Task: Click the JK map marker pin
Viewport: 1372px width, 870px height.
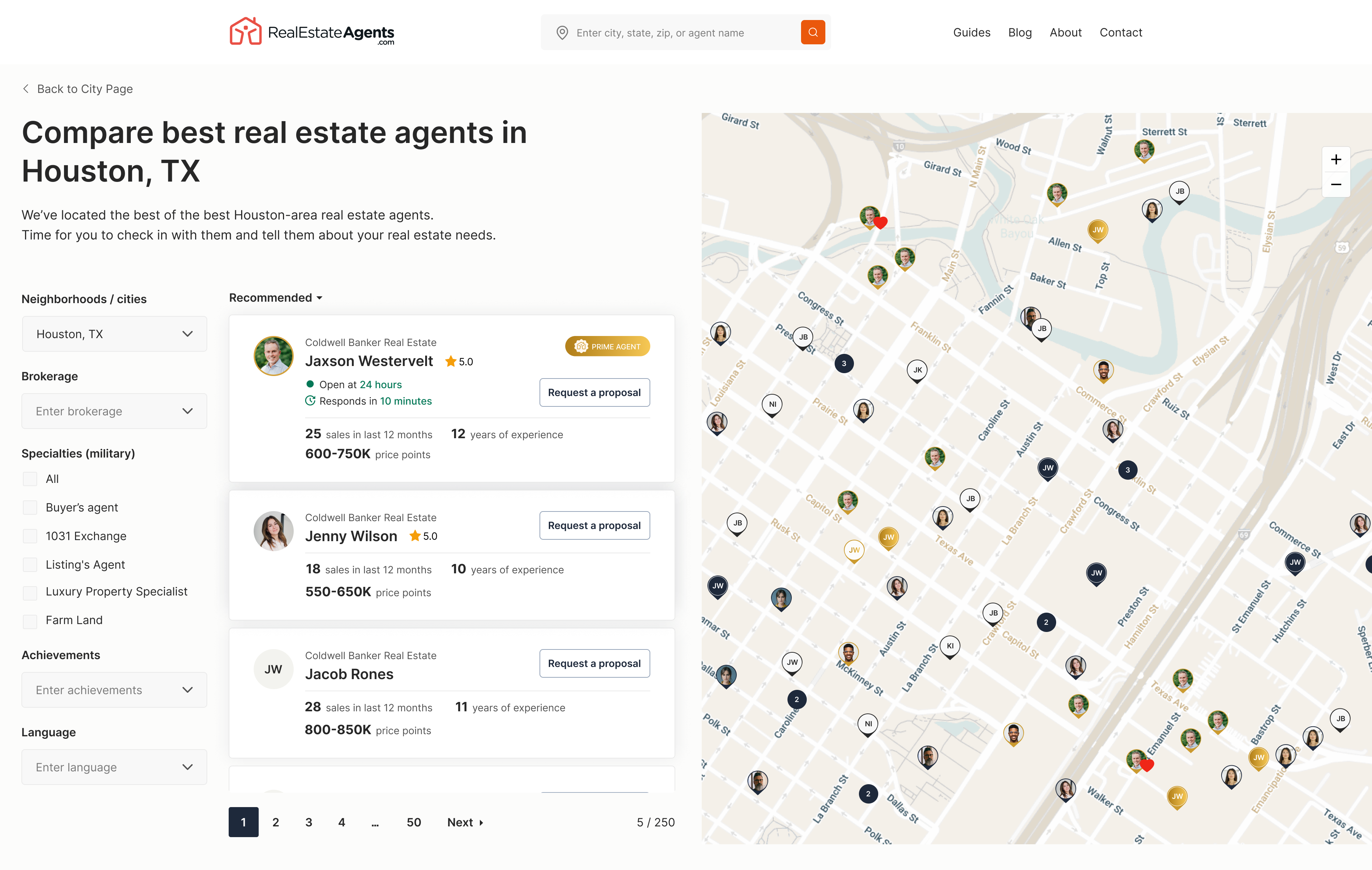Action: pyautogui.click(x=917, y=370)
